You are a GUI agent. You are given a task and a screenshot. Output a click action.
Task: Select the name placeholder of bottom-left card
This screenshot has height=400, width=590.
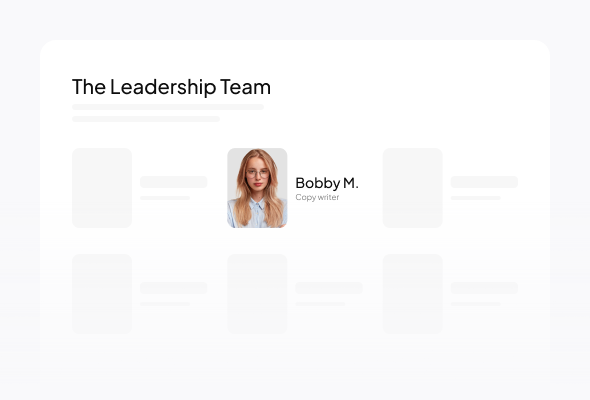(173, 288)
